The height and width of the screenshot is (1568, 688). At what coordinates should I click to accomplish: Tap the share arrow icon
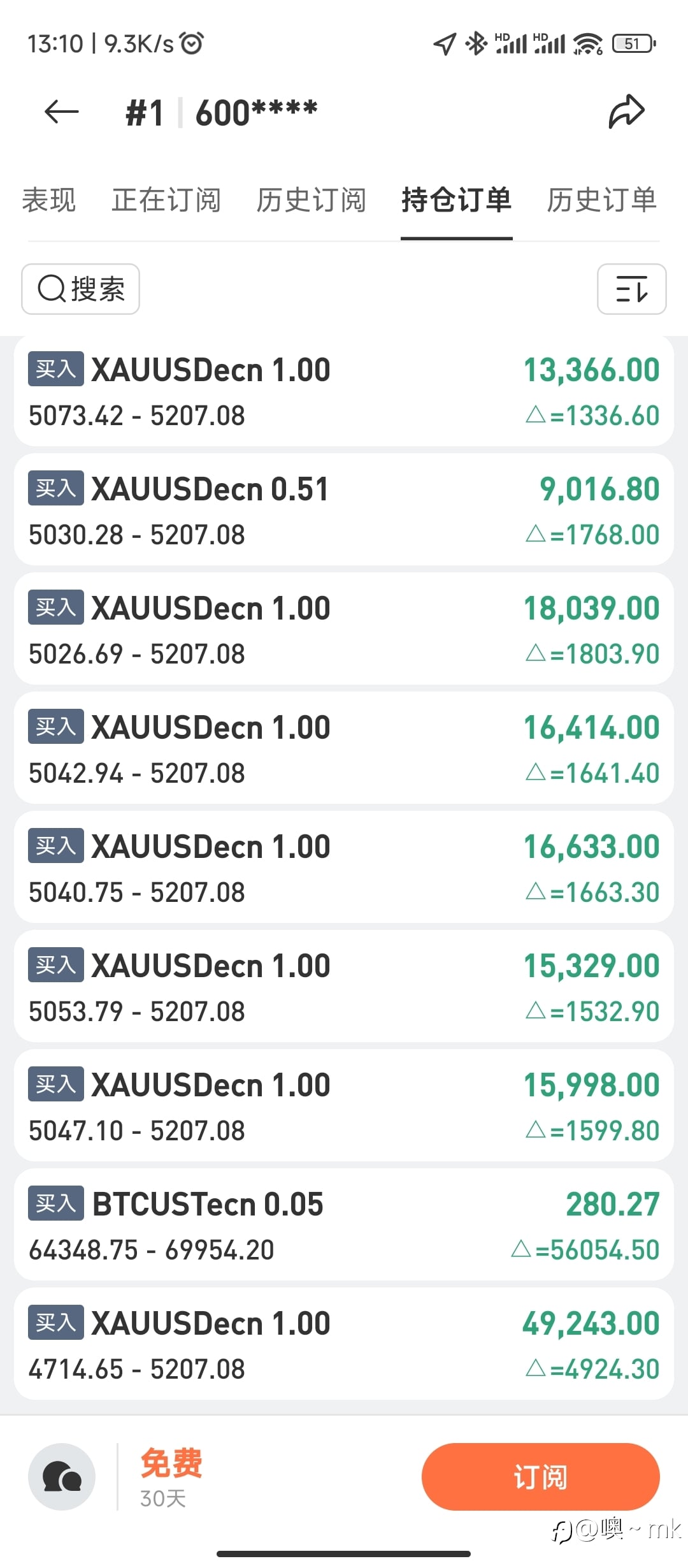(x=627, y=112)
